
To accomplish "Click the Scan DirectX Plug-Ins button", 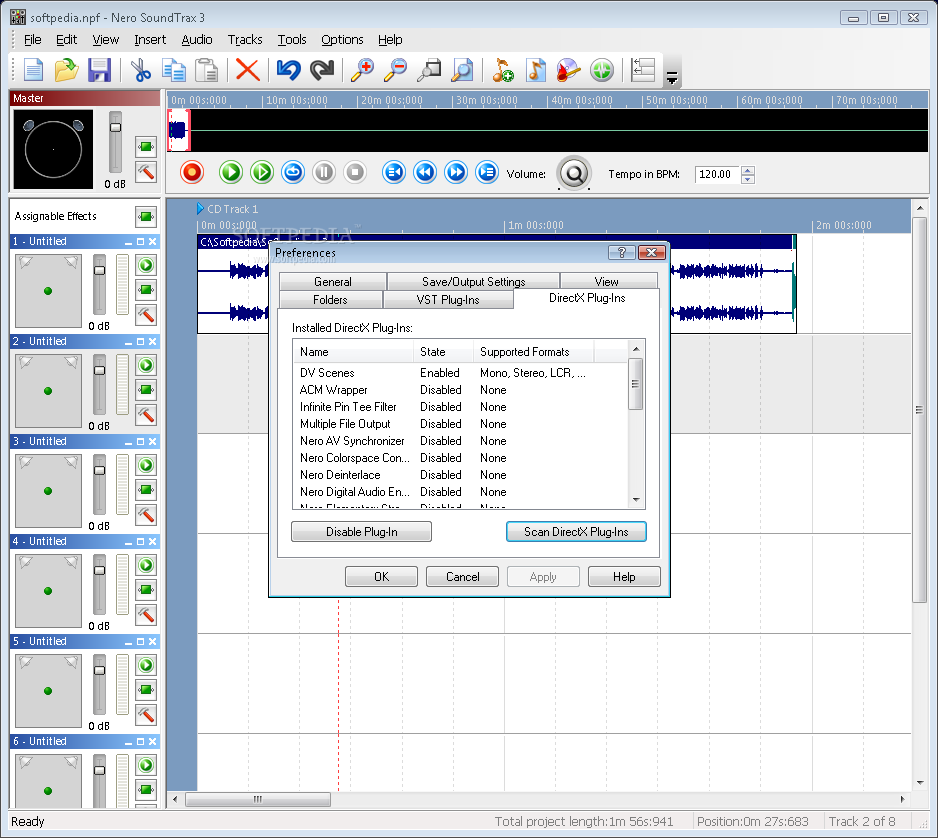I will point(576,532).
